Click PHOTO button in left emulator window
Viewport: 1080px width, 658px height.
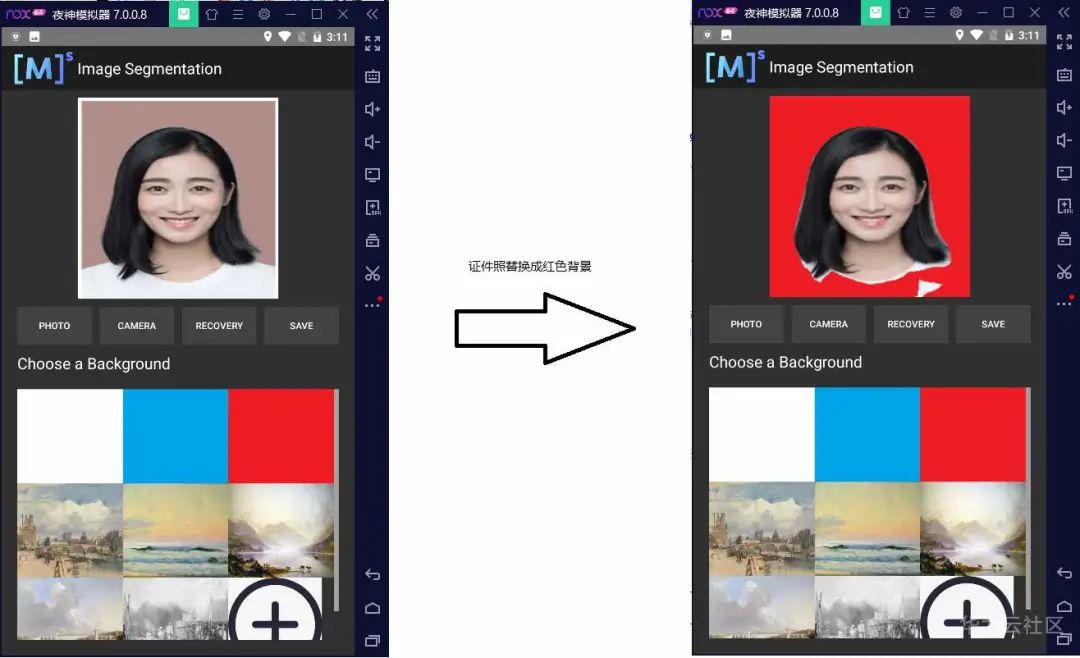[54, 325]
